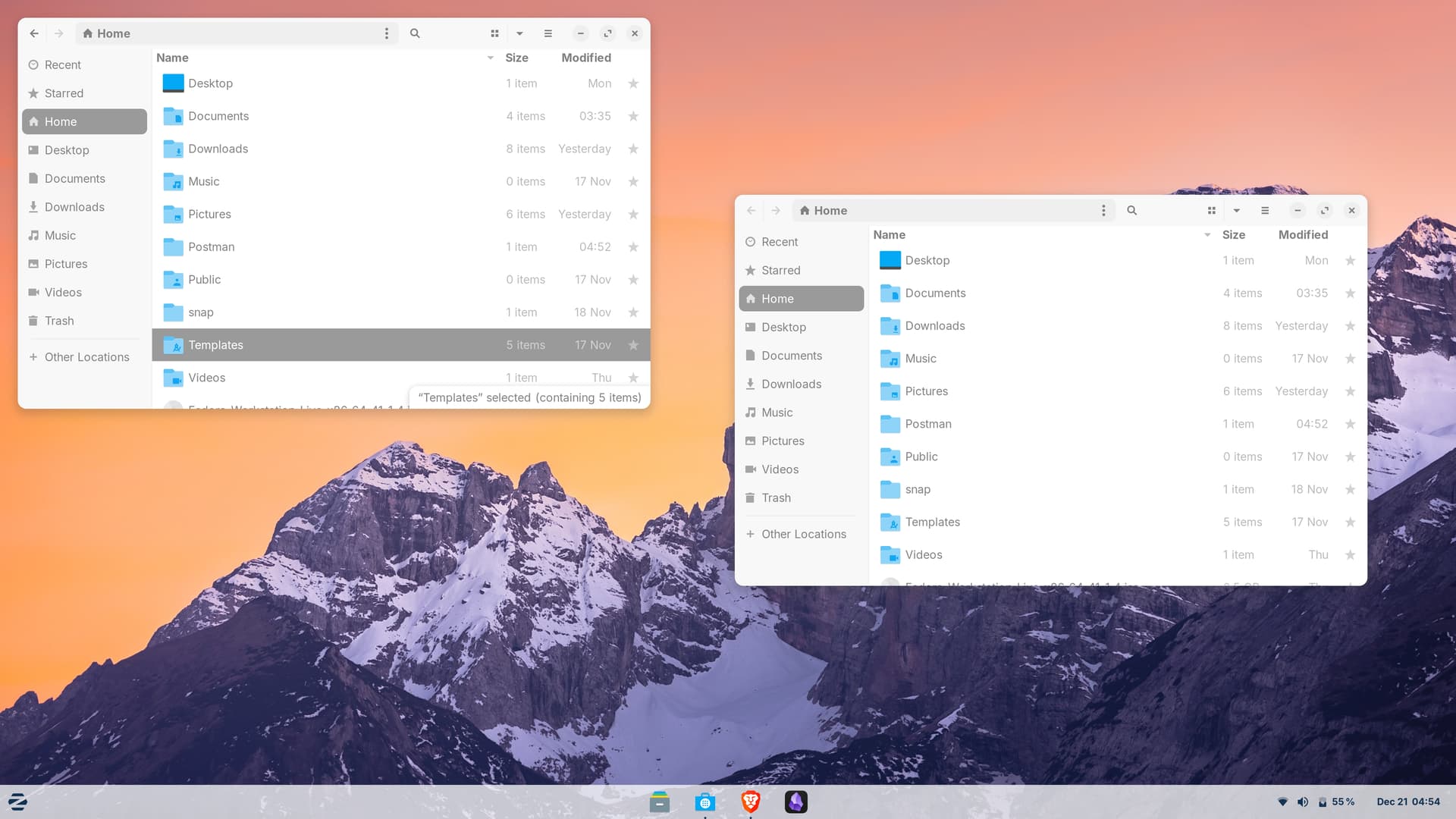Viewport: 1456px width, 819px height.
Task: Star the Templates folder in the rear window
Action: click(x=634, y=345)
